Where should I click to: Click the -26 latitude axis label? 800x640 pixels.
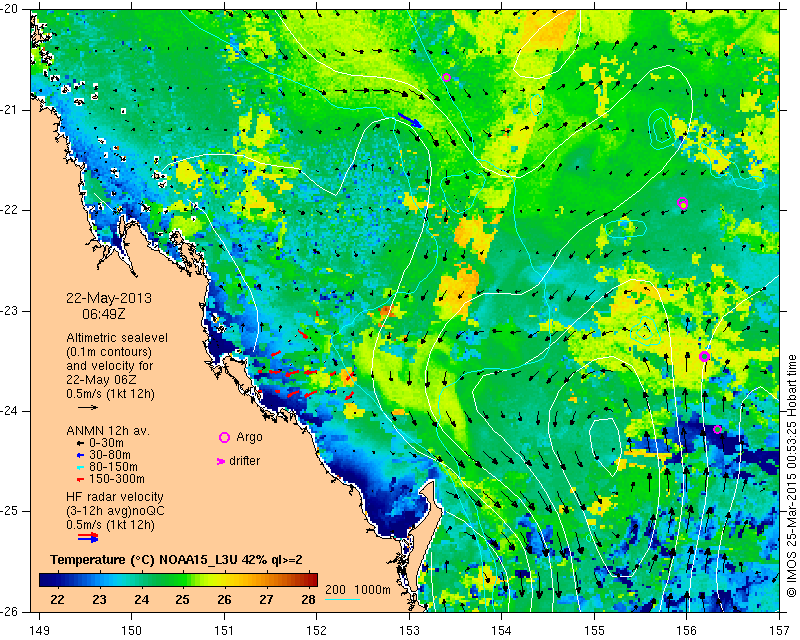tap(9, 611)
